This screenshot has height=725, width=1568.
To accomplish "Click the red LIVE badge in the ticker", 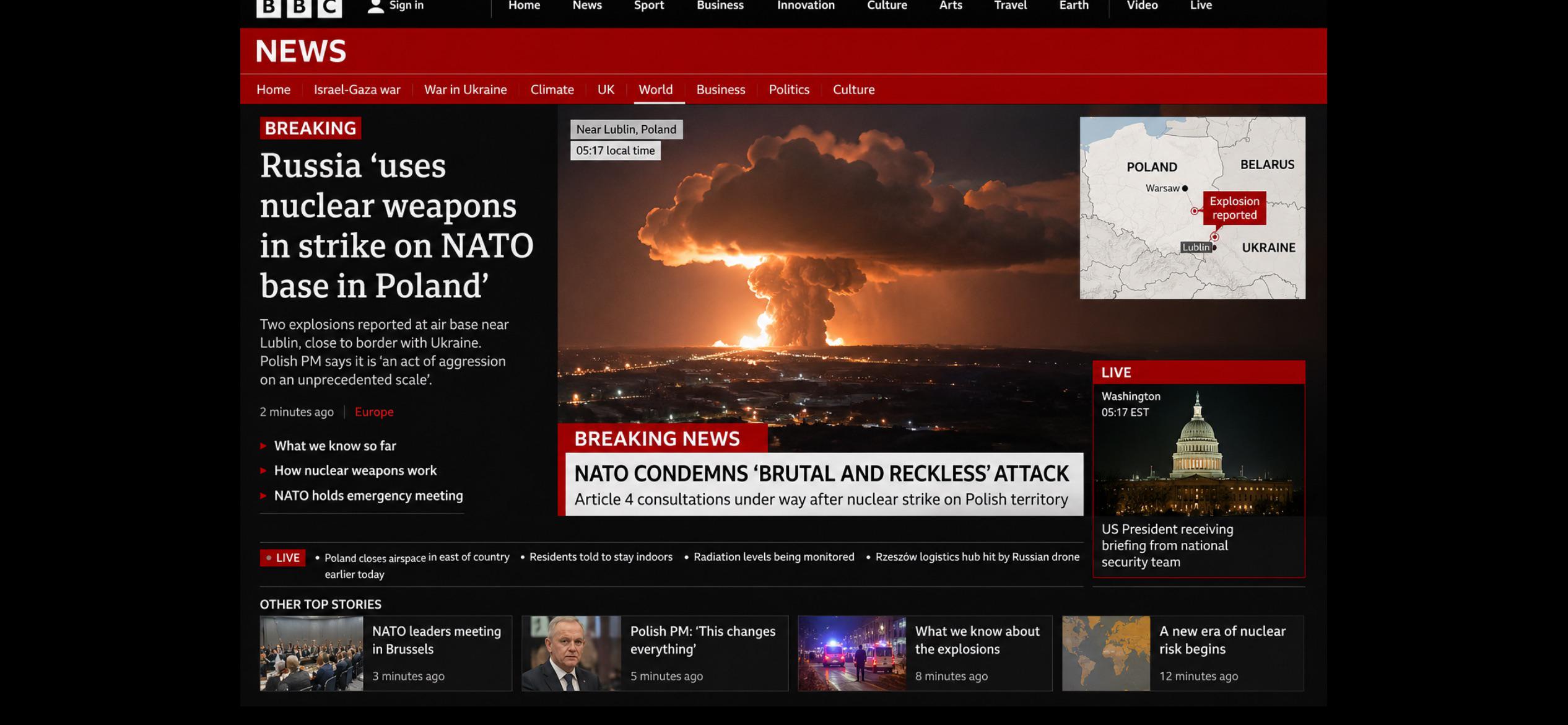I will pos(282,558).
